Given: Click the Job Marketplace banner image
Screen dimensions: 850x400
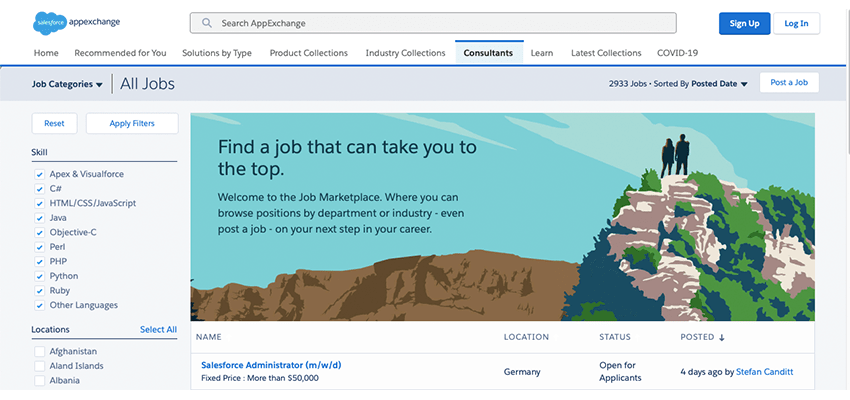Looking at the screenshot, I should (503, 217).
